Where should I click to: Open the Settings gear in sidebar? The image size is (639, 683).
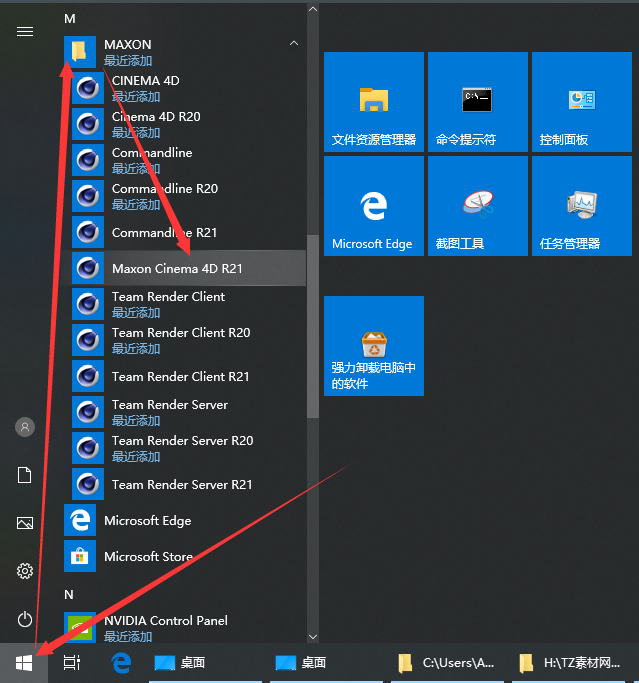click(25, 571)
